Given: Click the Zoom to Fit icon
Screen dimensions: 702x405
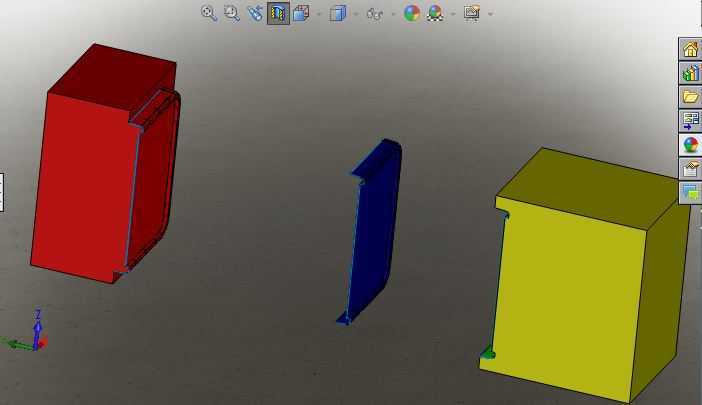Looking at the screenshot, I should click(x=209, y=13).
